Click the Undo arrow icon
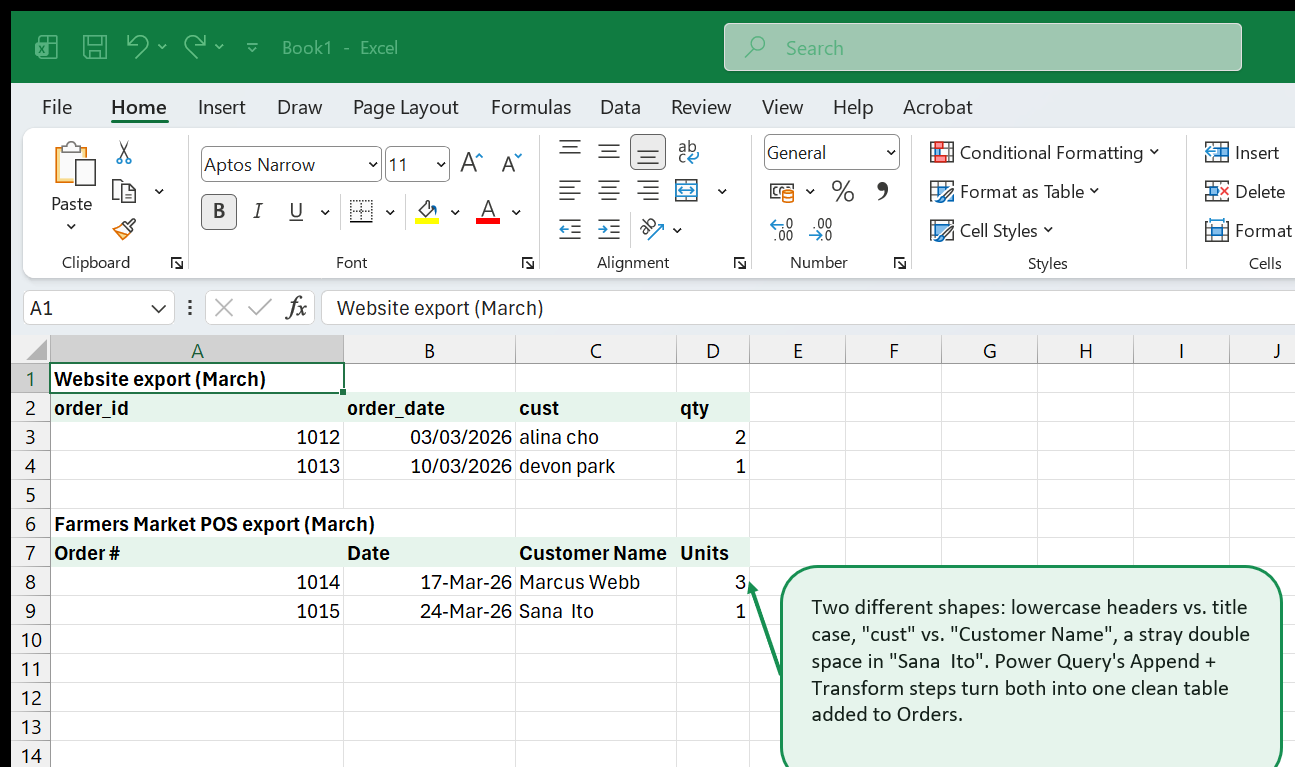Screen dimensions: 1295x767 [x=138, y=46]
